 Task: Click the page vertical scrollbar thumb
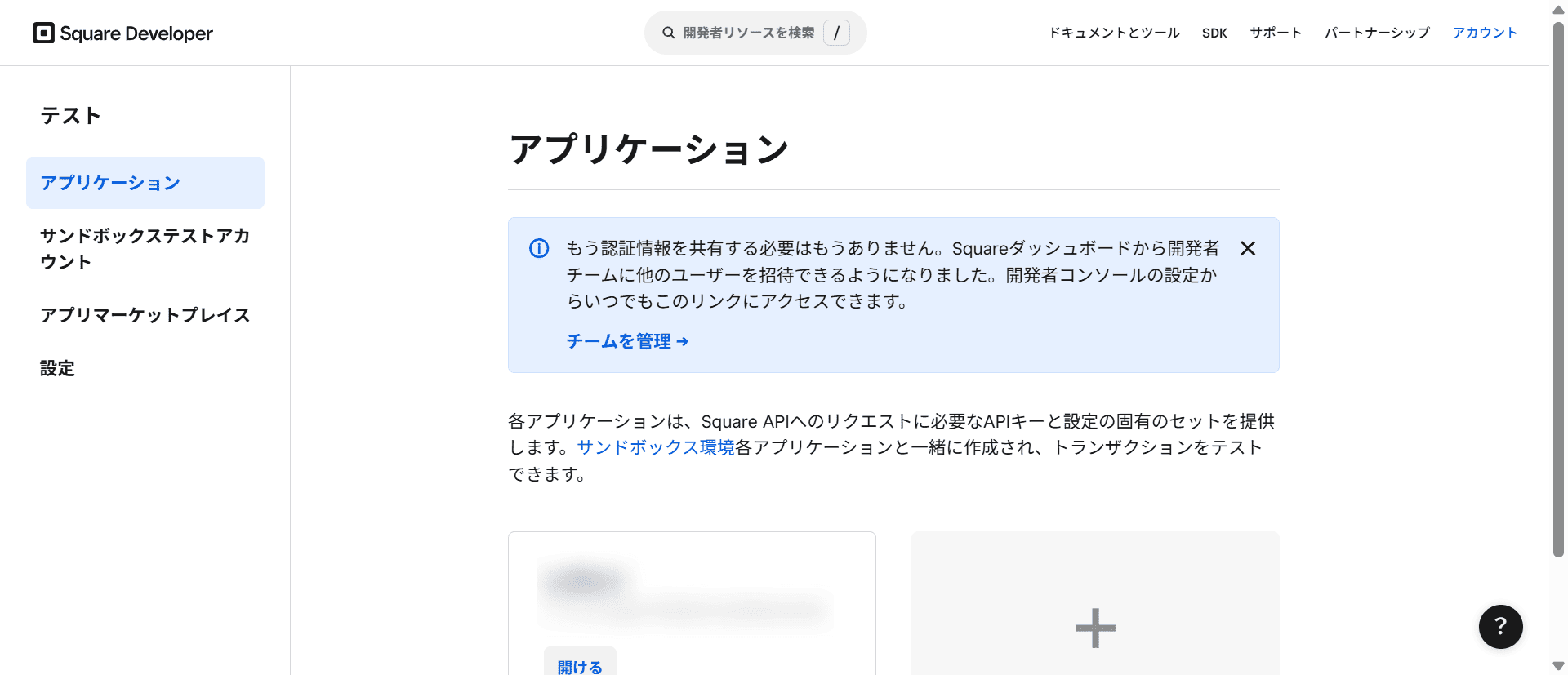point(1558,290)
